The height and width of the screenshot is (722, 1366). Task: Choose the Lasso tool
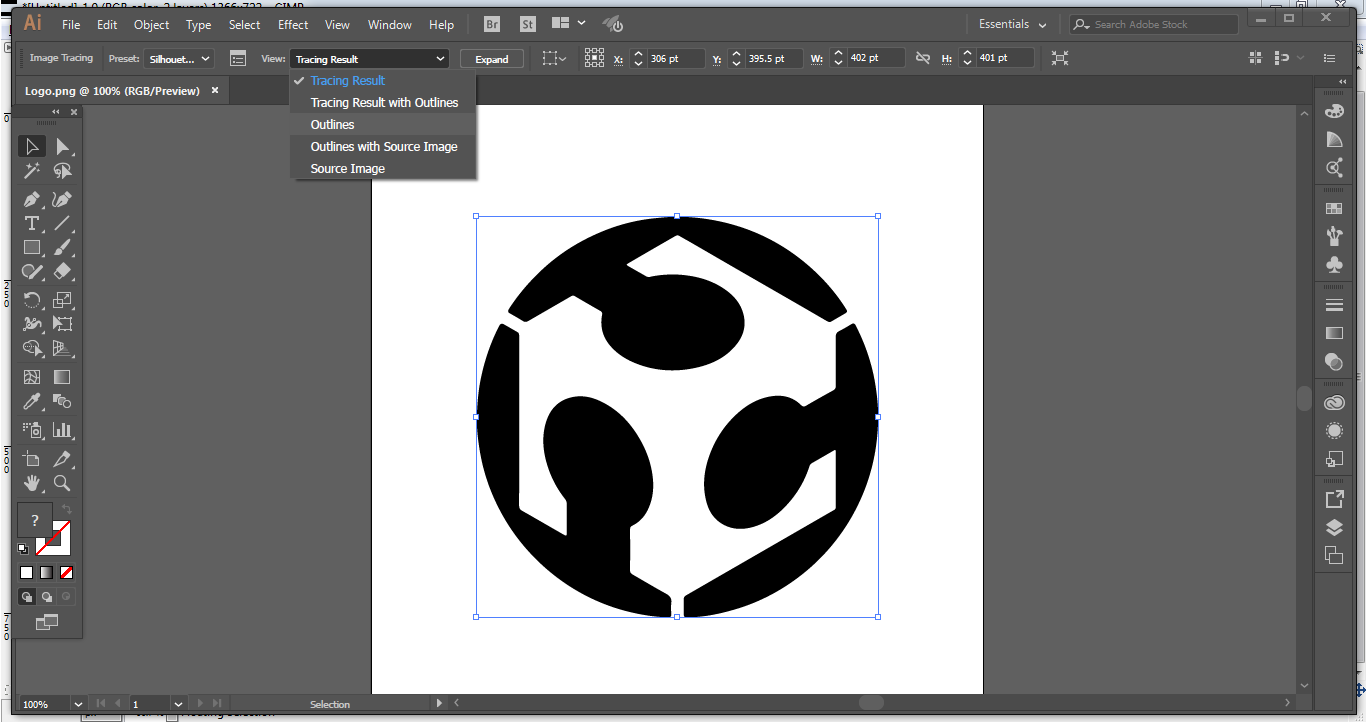[x=62, y=171]
